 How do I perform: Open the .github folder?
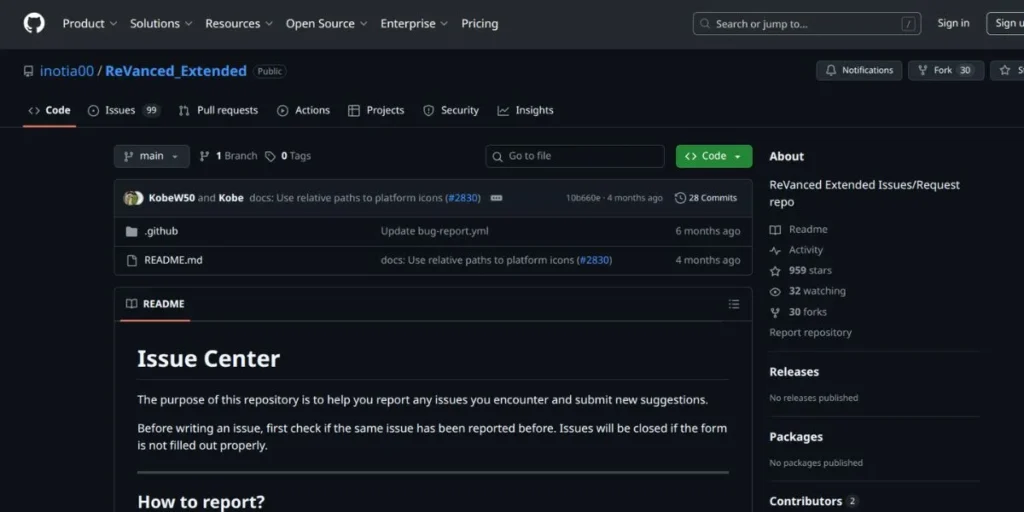pos(161,231)
